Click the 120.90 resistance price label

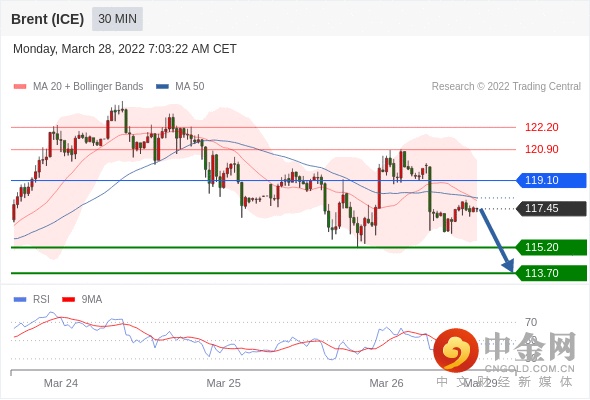pos(542,149)
